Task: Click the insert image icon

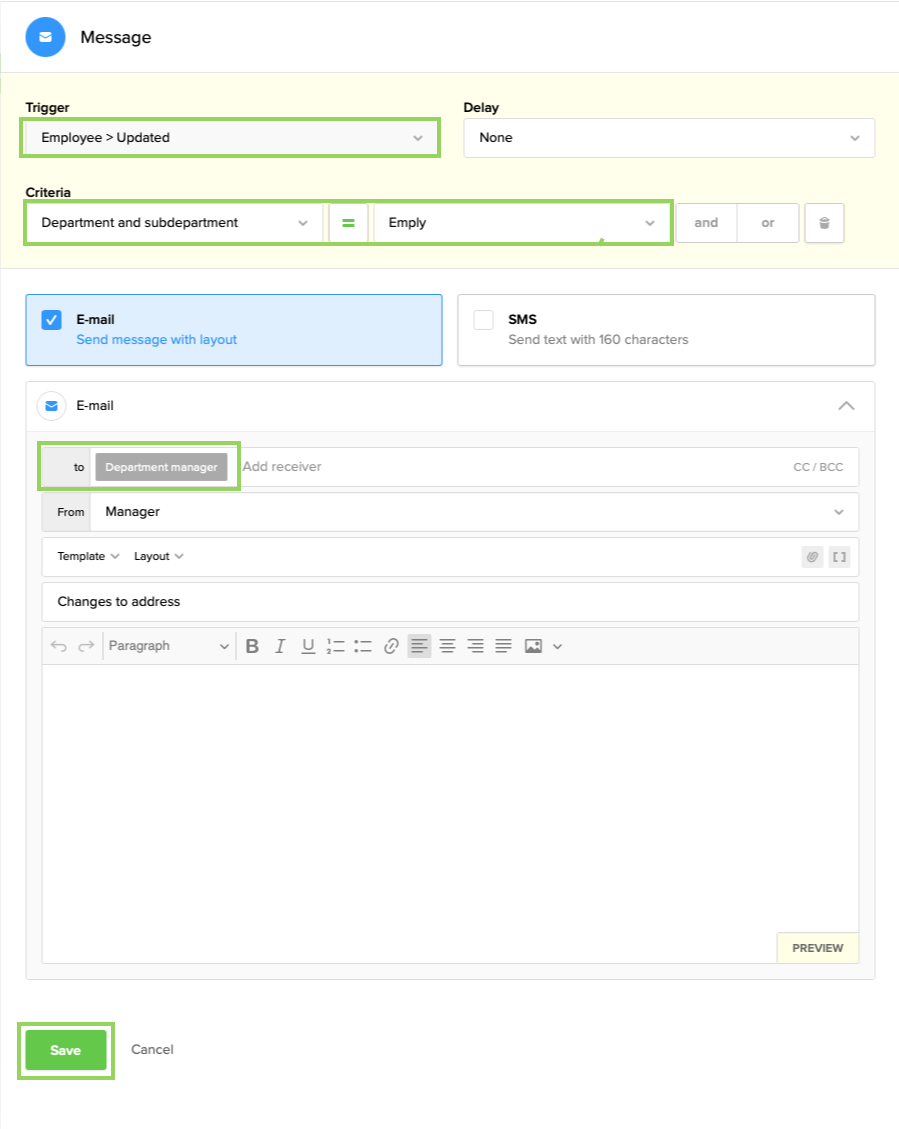Action: click(533, 646)
